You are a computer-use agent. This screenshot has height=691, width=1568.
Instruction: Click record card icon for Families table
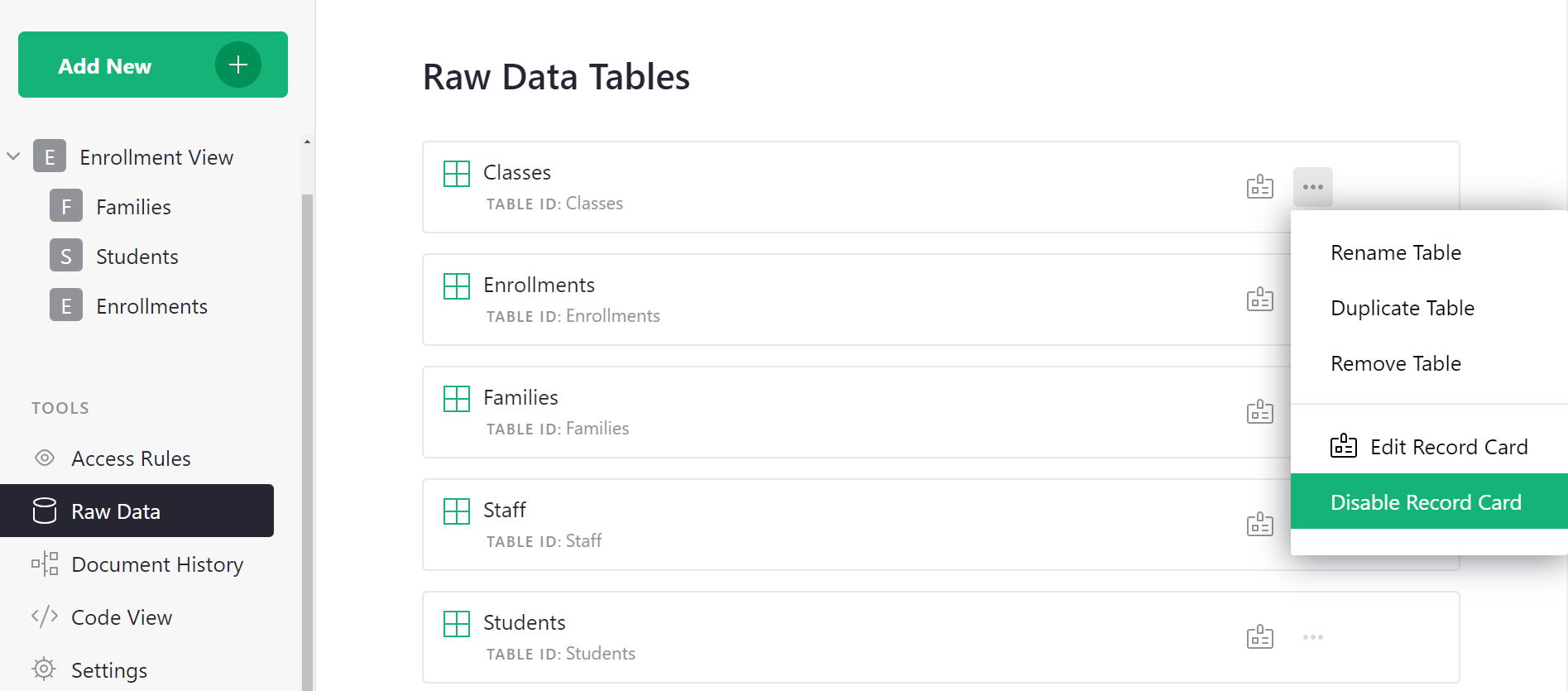1259,412
